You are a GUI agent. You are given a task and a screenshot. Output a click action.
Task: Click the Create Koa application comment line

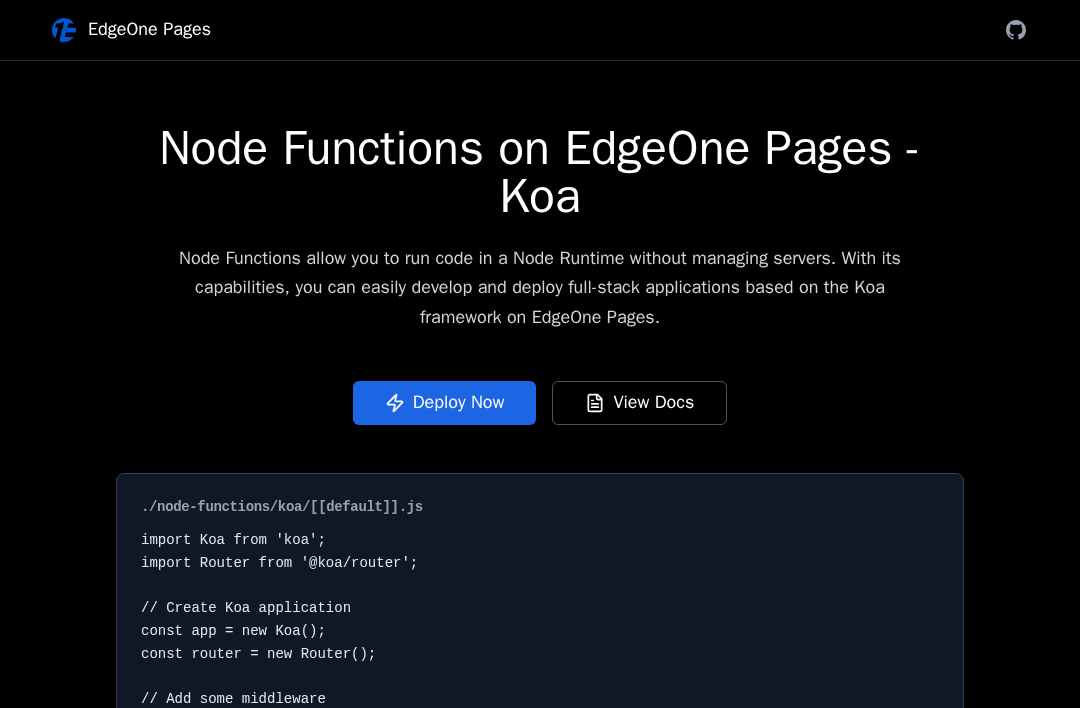tap(246, 607)
